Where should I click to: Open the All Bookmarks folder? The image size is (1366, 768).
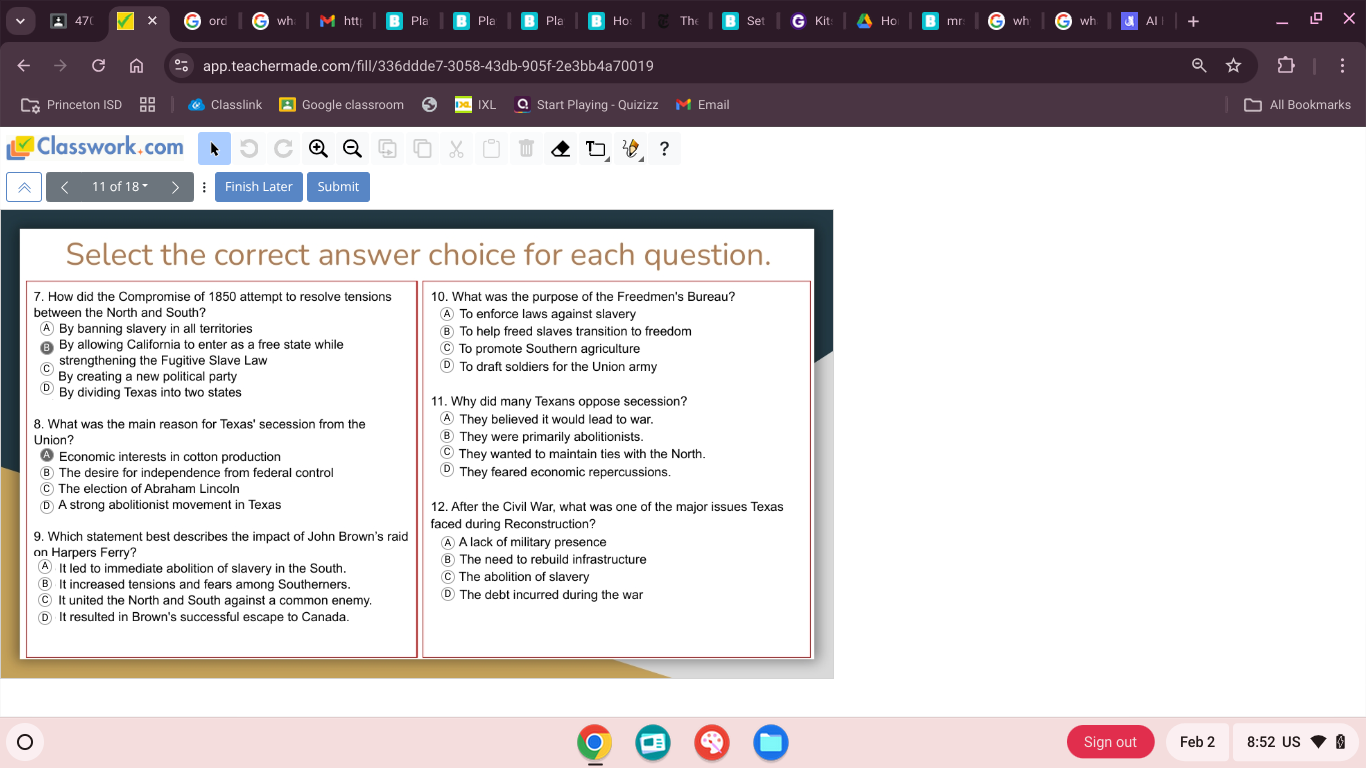1297,104
